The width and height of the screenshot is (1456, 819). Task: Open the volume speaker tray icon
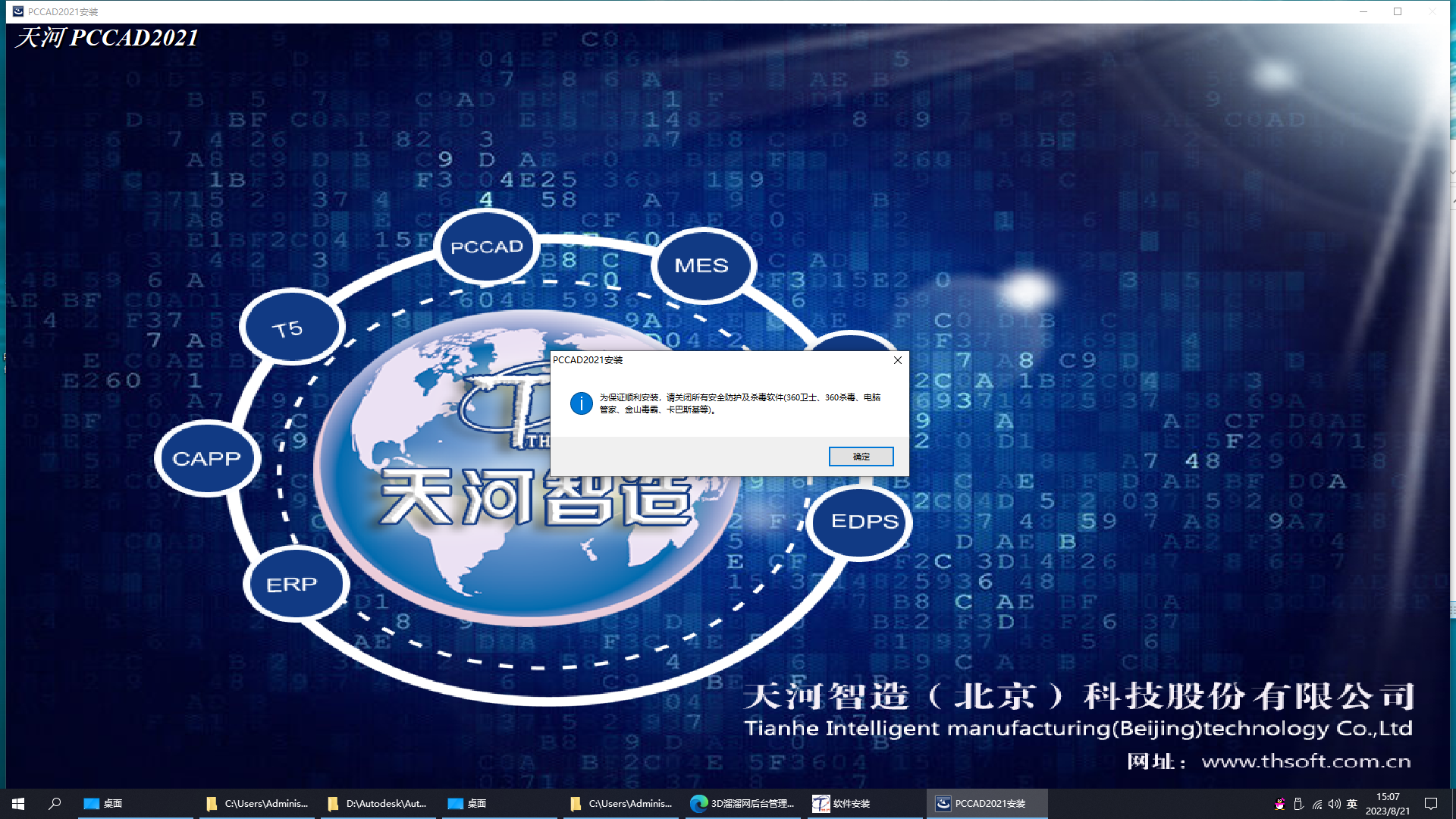point(1334,804)
